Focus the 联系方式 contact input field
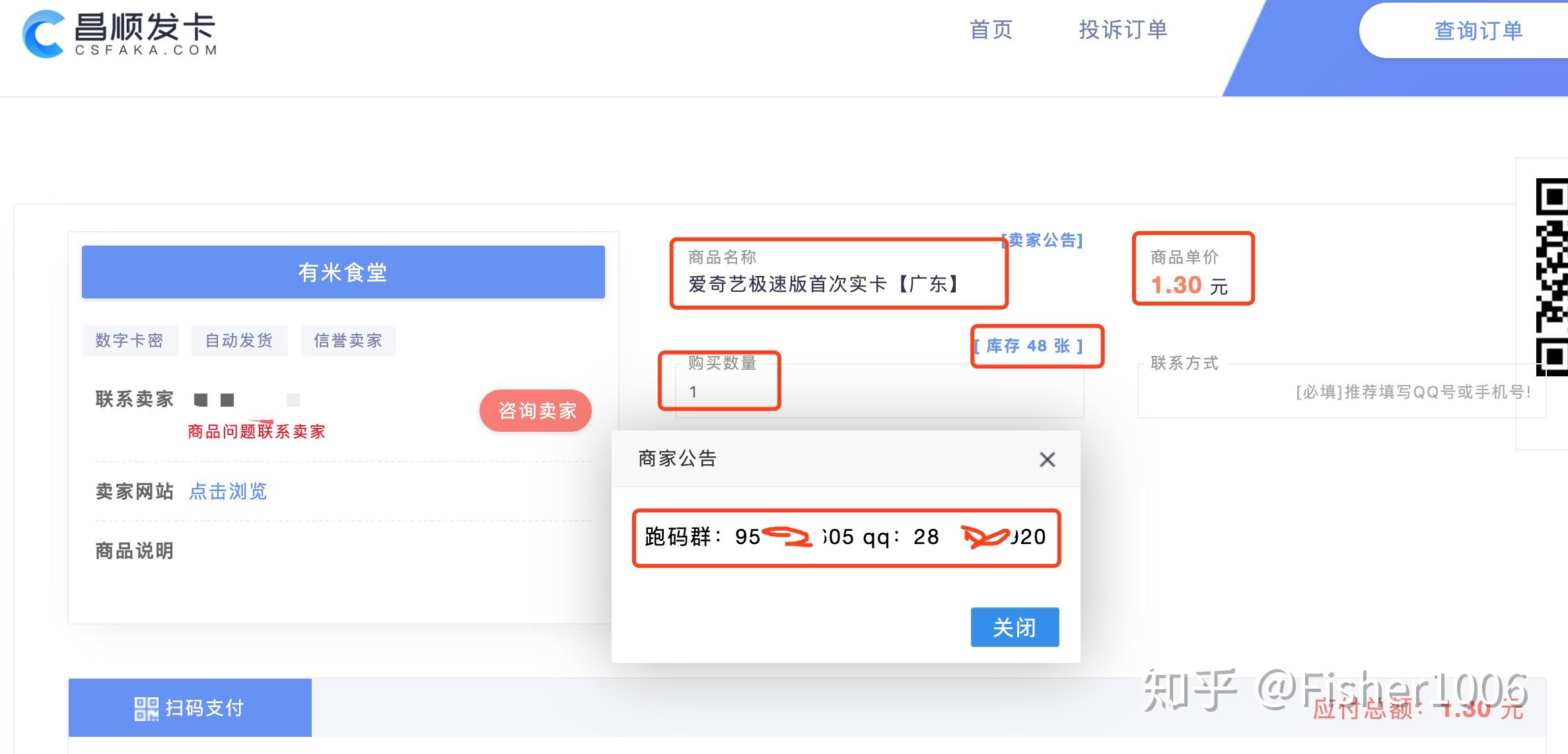This screenshot has width=1568, height=754. 1341,391
